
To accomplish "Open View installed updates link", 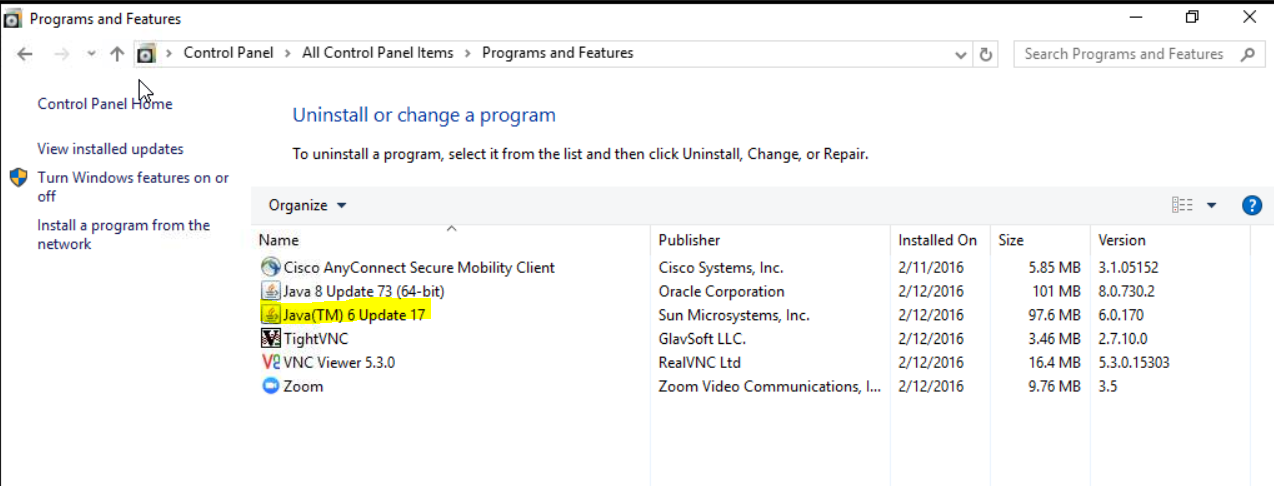I will pos(110,149).
